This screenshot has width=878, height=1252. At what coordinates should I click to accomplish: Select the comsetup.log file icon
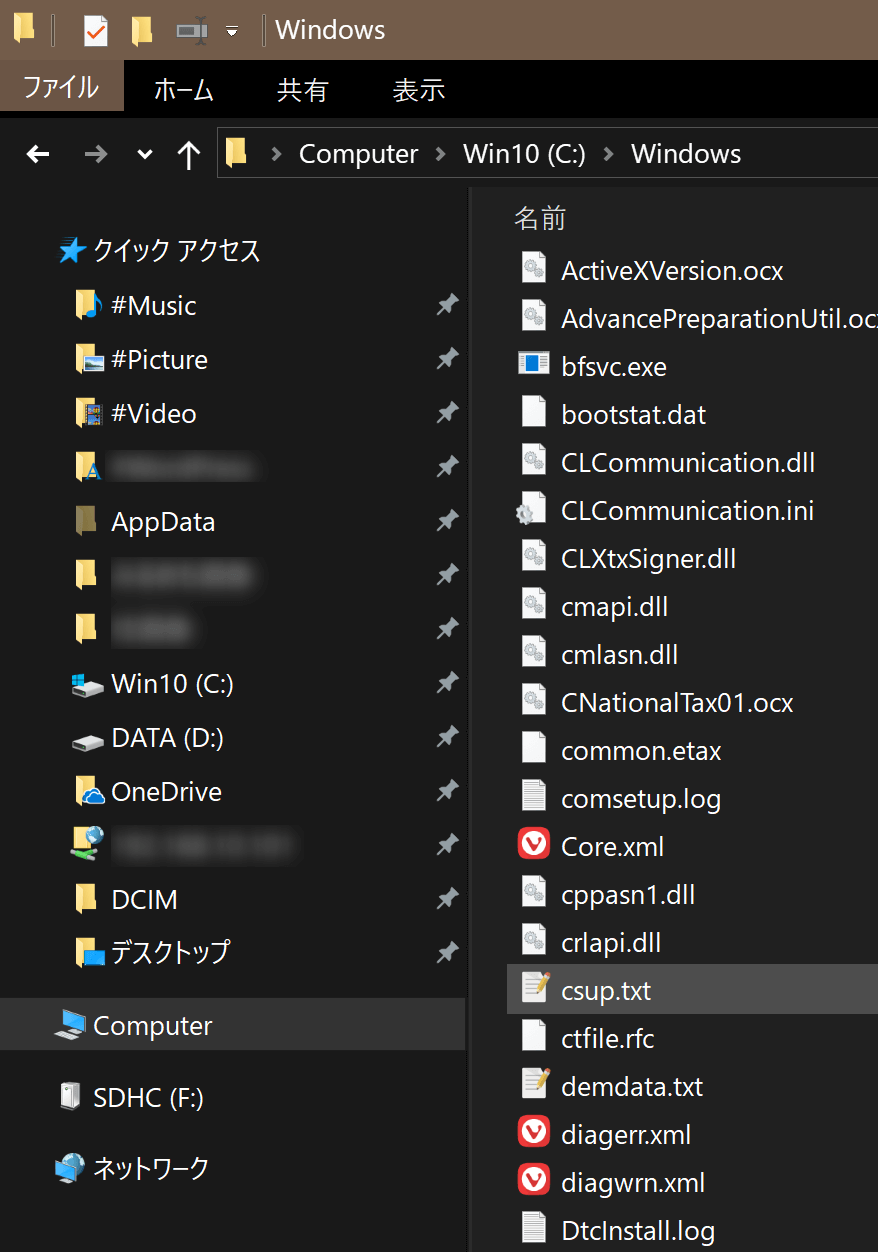pos(534,797)
